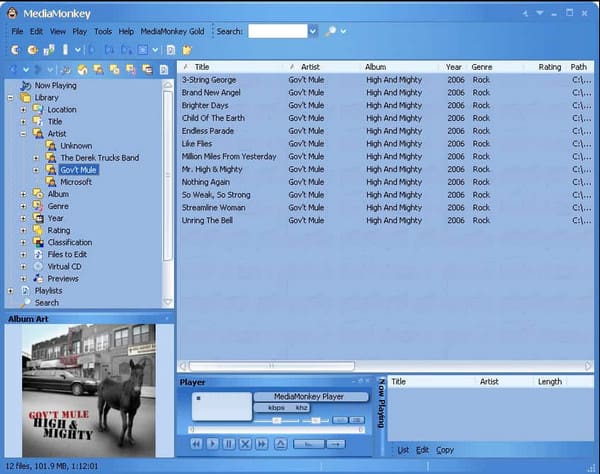Click the orange disc icon in main toolbar
Viewport: 600px width, 474px height.
coord(33,50)
